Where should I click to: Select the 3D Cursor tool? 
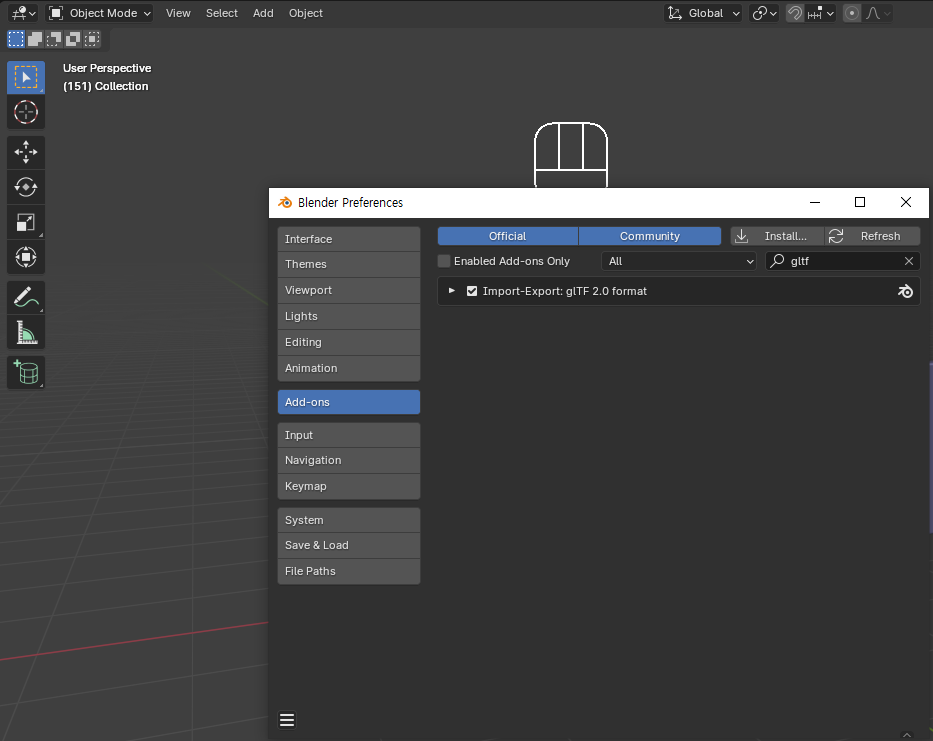pyautogui.click(x=26, y=112)
